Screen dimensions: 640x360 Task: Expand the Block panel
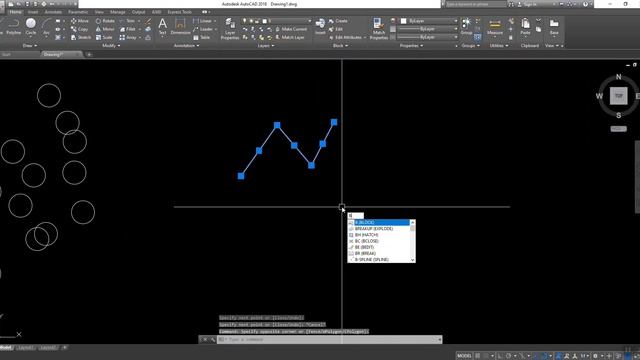(340, 46)
